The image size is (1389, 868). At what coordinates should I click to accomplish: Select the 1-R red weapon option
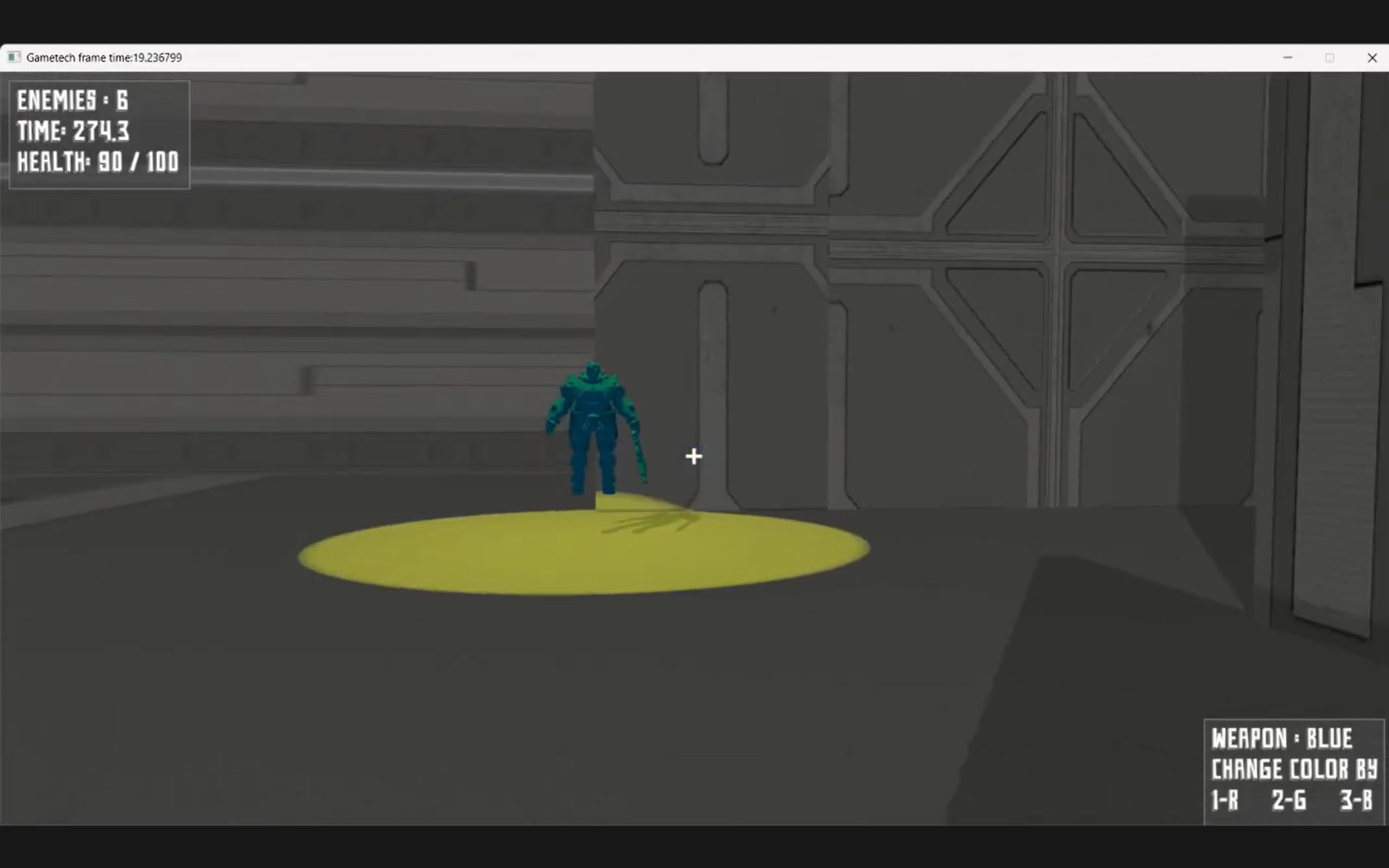pos(1225,801)
